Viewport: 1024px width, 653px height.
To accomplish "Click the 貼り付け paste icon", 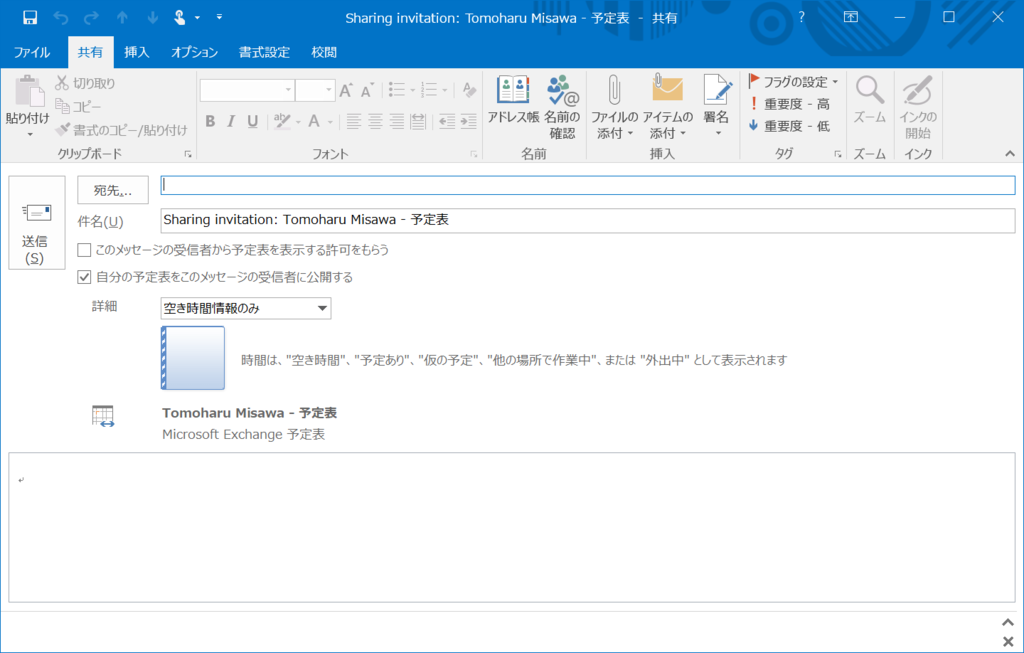I will 28,91.
